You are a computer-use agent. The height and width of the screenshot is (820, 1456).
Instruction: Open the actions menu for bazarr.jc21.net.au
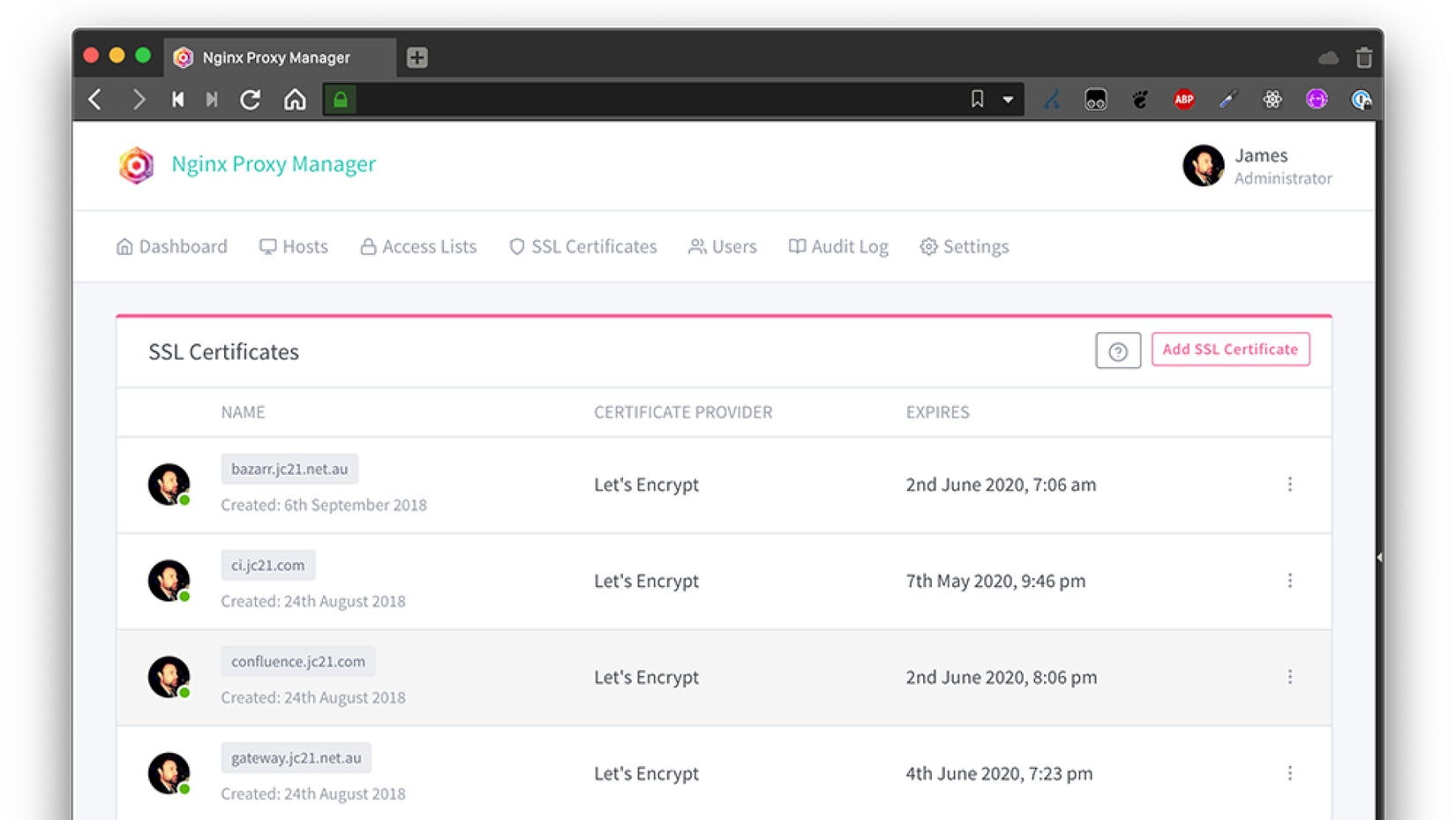[1290, 485]
